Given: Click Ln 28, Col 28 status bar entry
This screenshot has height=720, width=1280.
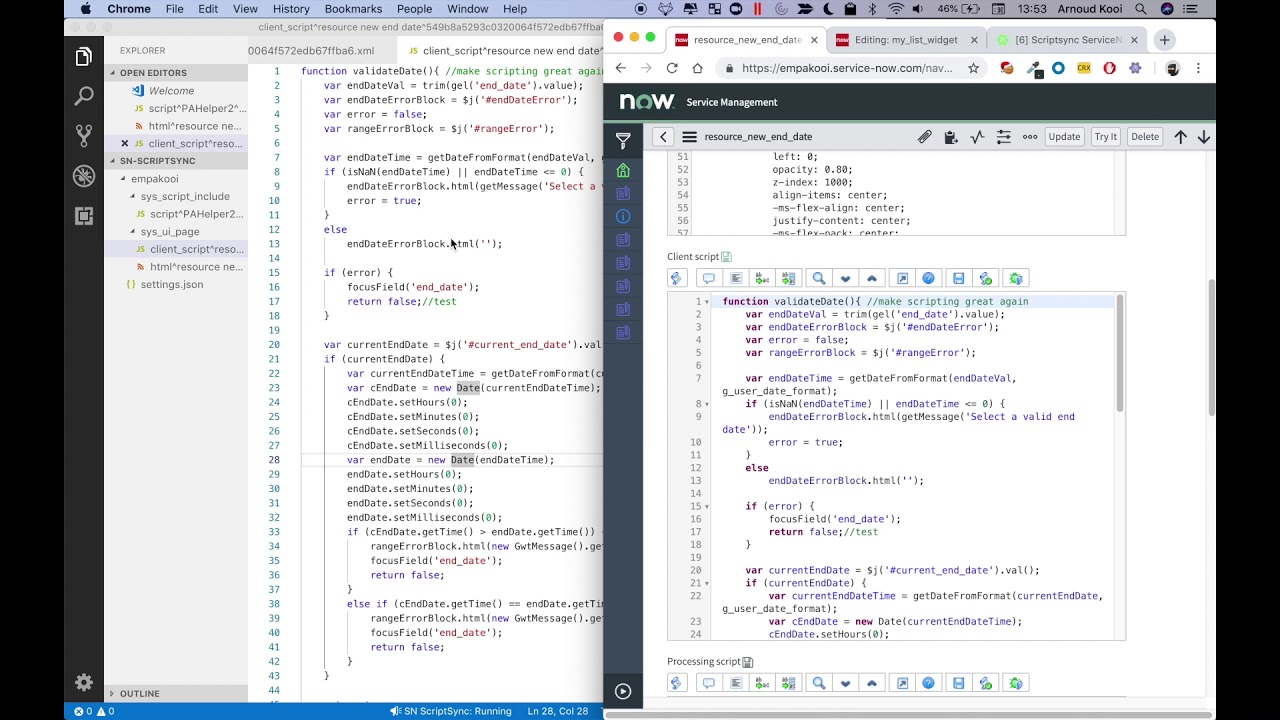Looking at the screenshot, I should point(556,711).
